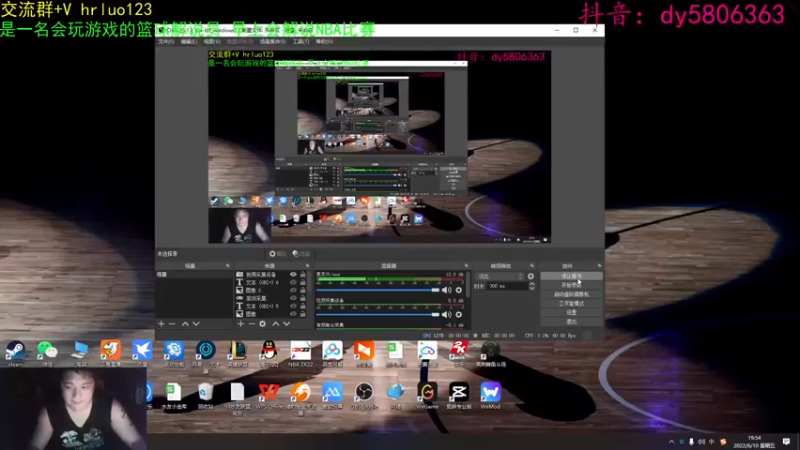Screen dimensions: 800x450
Task: Toggle visibility of 图像 2 source
Action: point(293,290)
